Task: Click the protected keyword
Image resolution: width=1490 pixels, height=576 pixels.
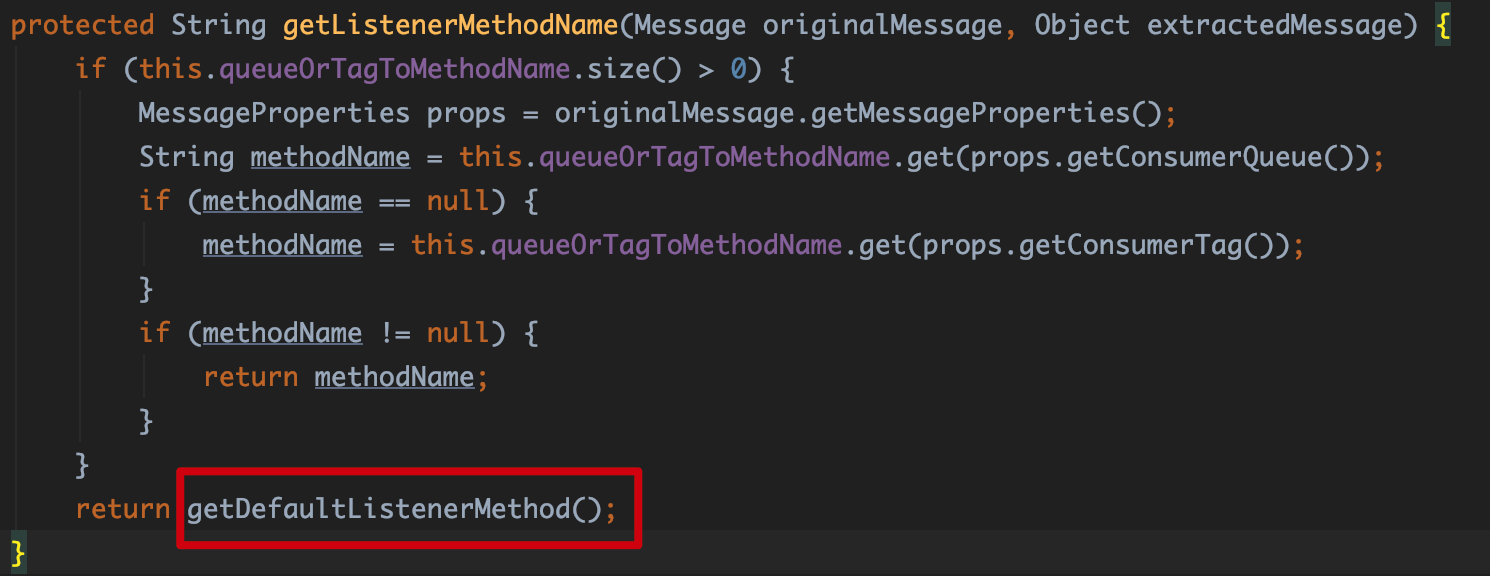Action: (x=82, y=25)
